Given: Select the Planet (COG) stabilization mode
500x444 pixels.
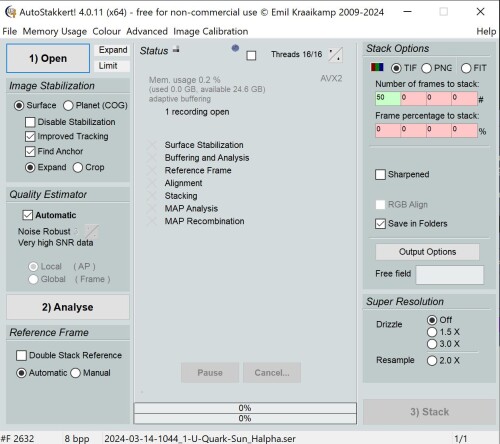Looking at the screenshot, I should pos(68,106).
